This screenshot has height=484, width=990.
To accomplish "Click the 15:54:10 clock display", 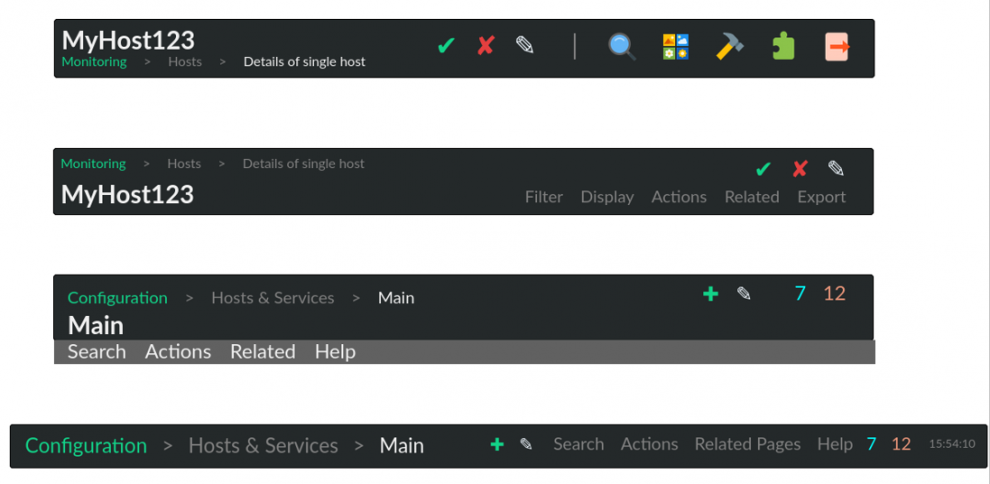I will click(x=951, y=444).
